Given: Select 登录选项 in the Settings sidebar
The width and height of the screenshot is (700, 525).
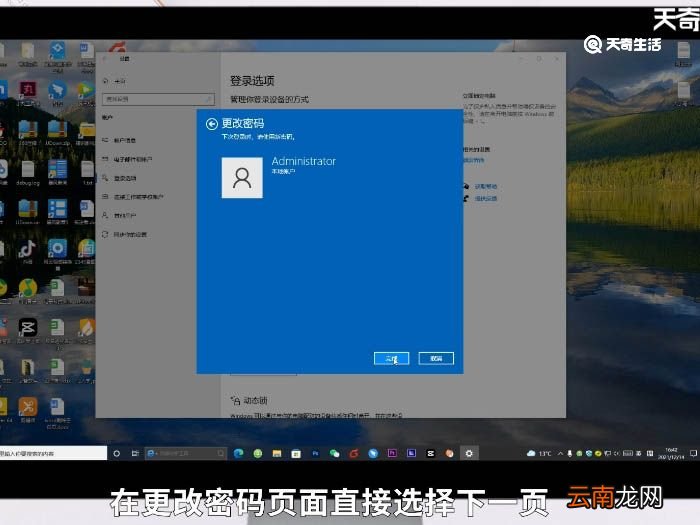Looking at the screenshot, I should coord(119,178).
